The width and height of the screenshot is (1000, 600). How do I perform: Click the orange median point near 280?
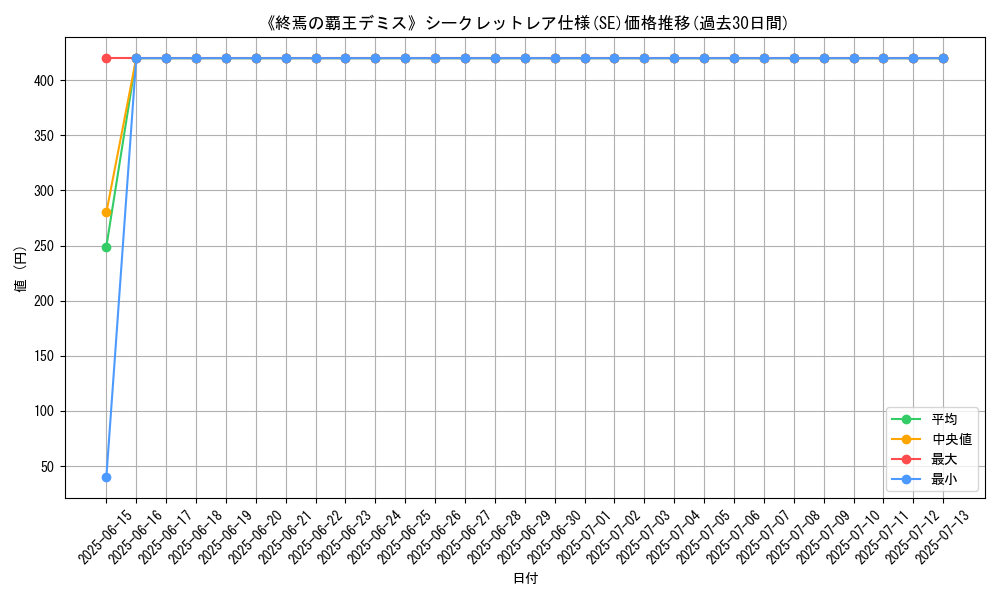click(x=107, y=212)
